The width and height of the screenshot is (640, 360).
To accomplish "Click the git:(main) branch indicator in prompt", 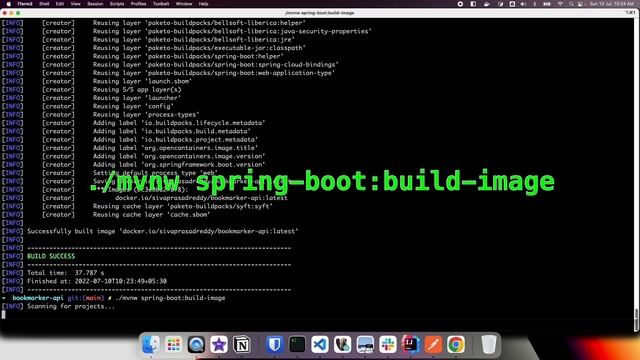I will 86,298.
